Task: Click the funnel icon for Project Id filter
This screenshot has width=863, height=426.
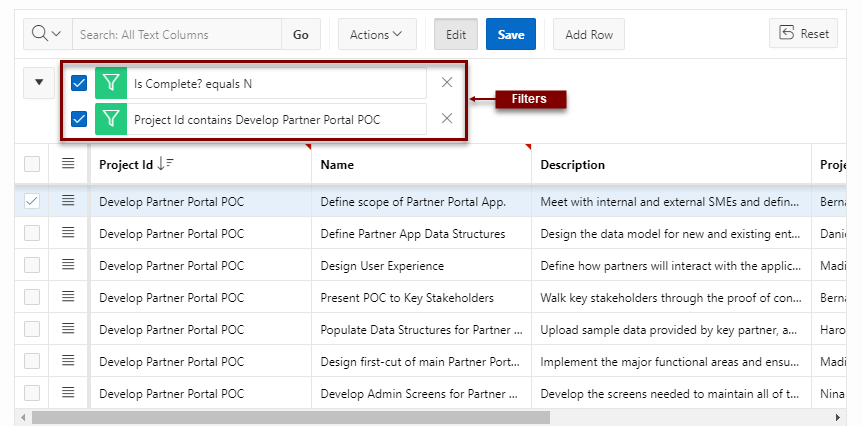Action: point(111,119)
